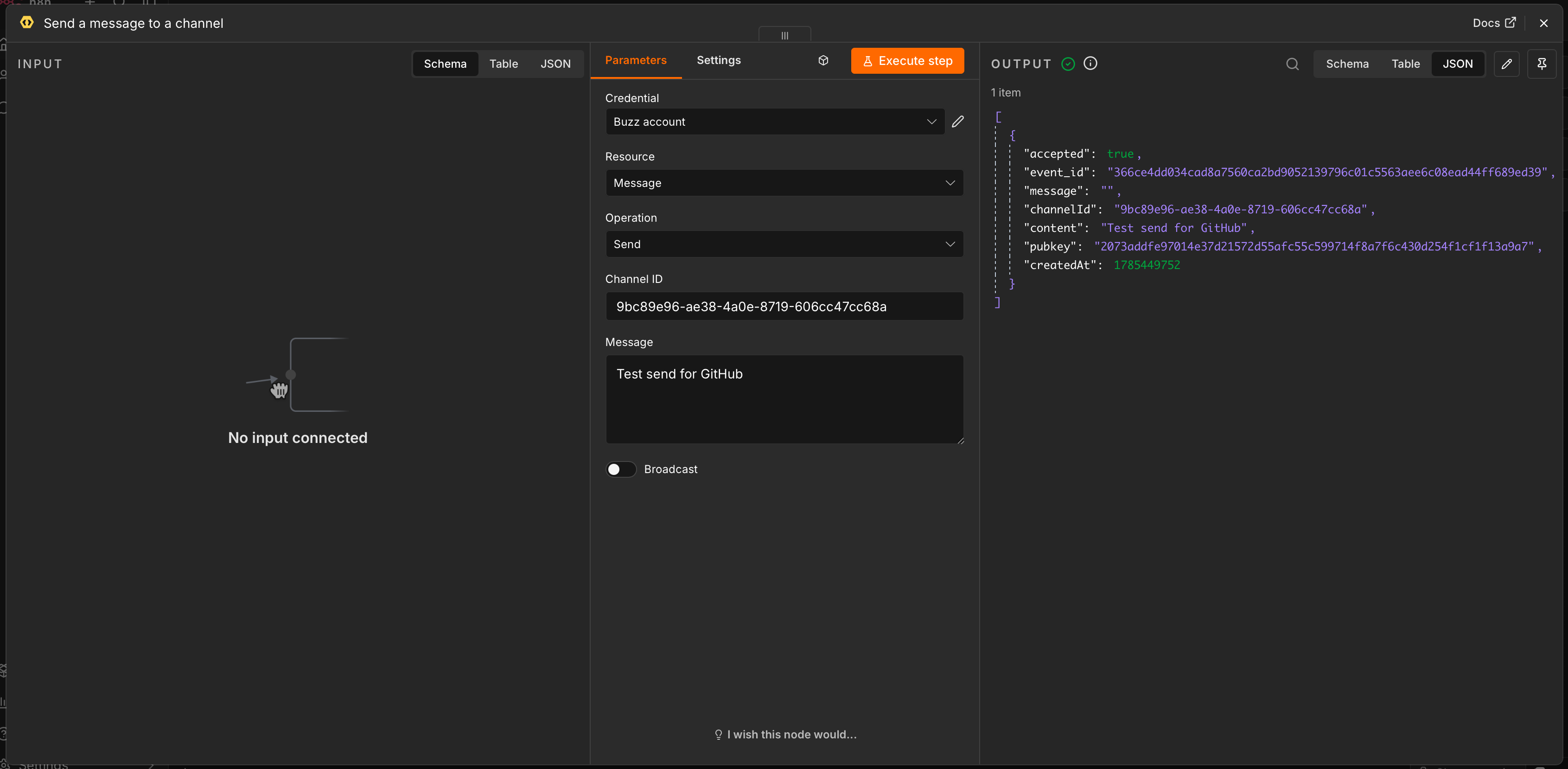This screenshot has height=769, width=1568.
Task: Select the Table view in Input panel
Action: click(504, 64)
